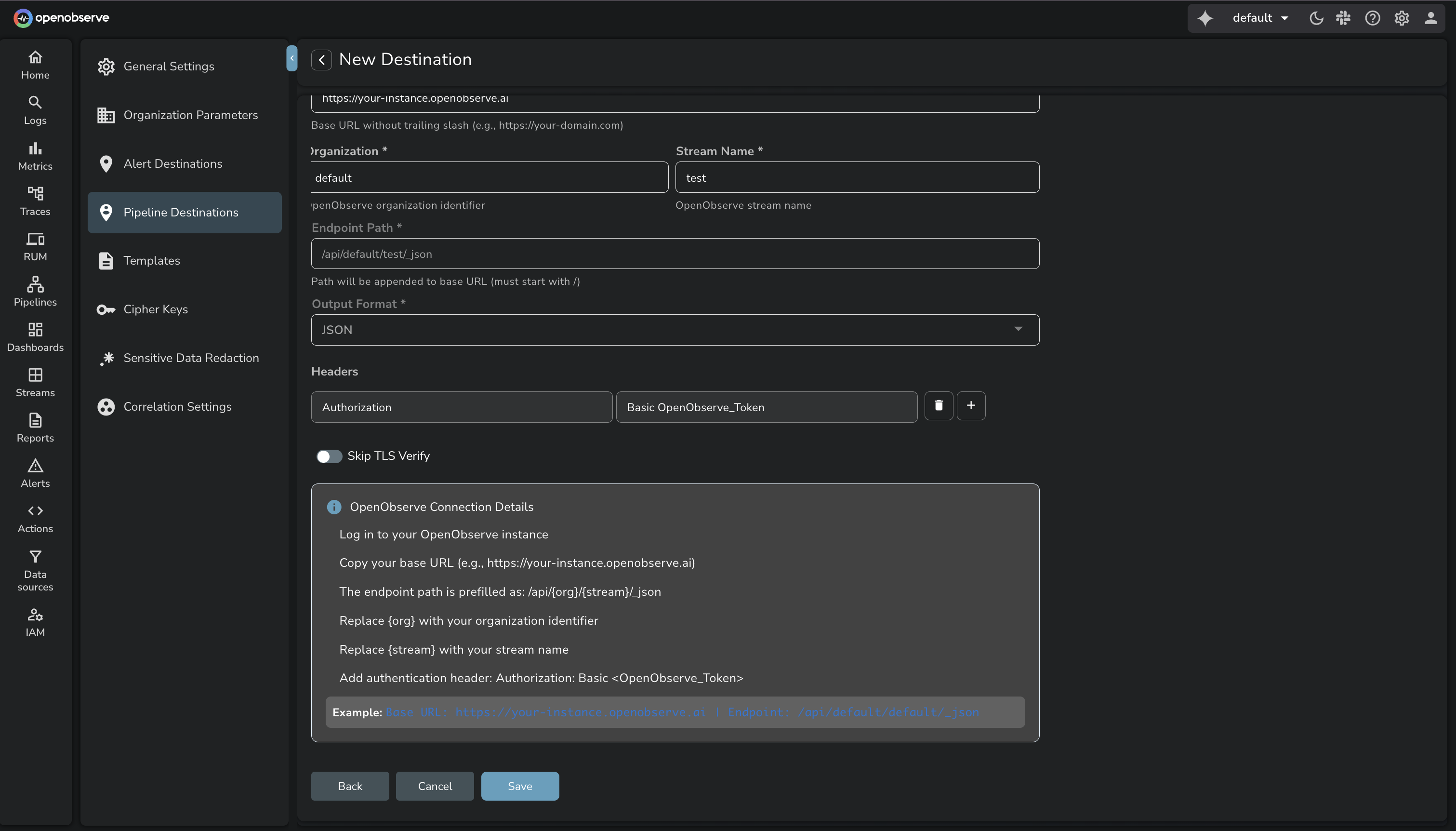Open the Metrics view
Screen dimensions: 1456x831
click(34, 155)
